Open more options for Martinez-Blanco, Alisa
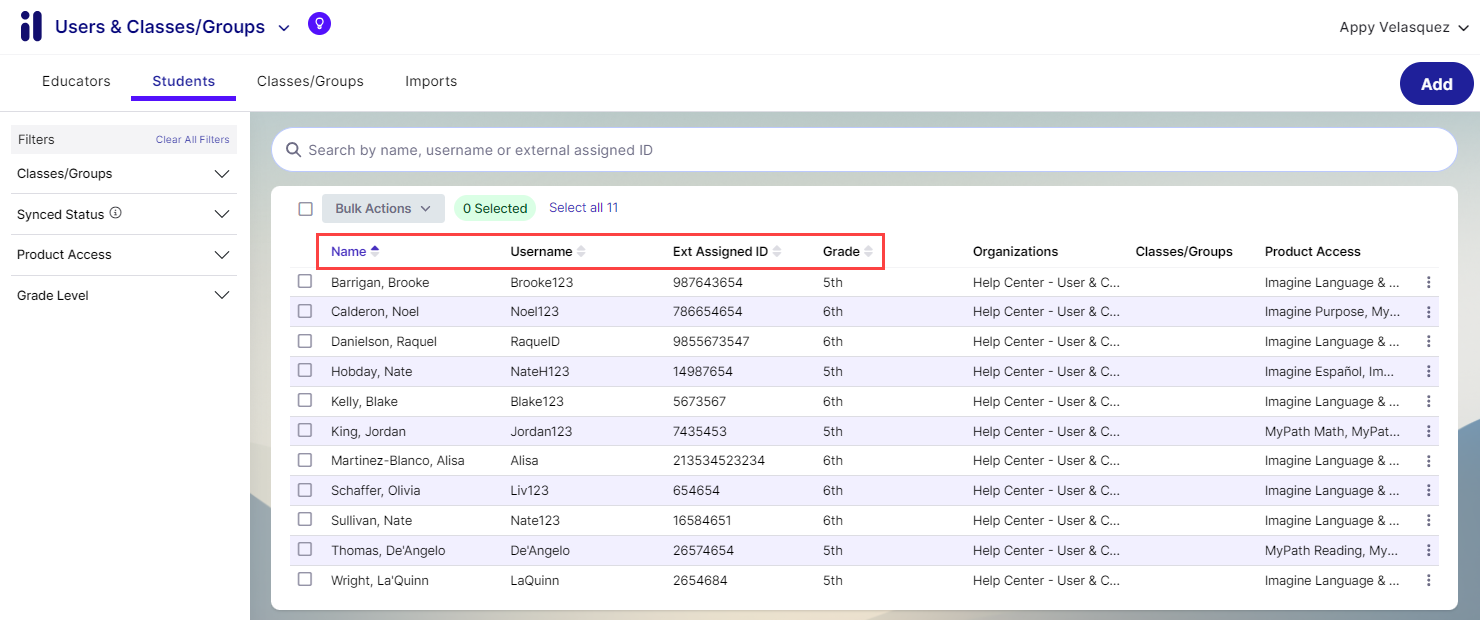1480x620 pixels. (1428, 461)
